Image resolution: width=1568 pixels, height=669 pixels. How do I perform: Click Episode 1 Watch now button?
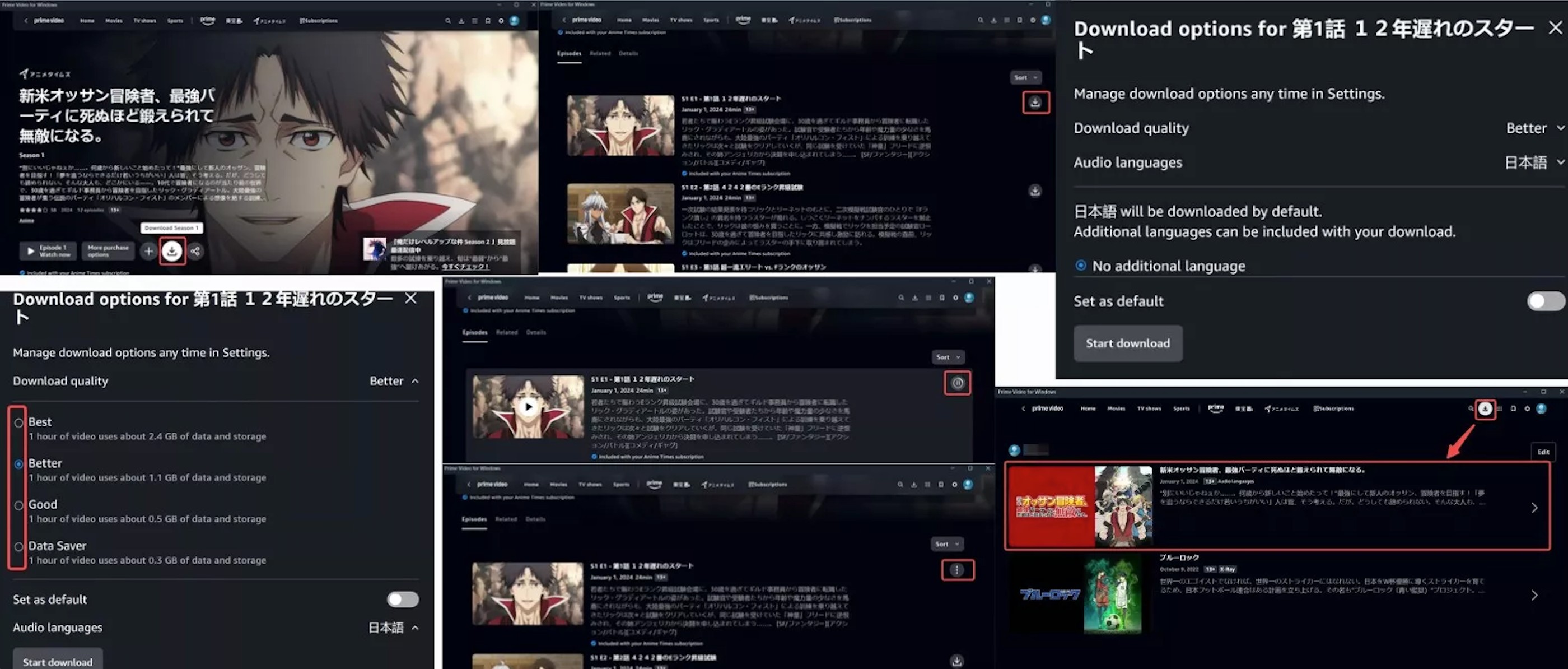tap(48, 251)
